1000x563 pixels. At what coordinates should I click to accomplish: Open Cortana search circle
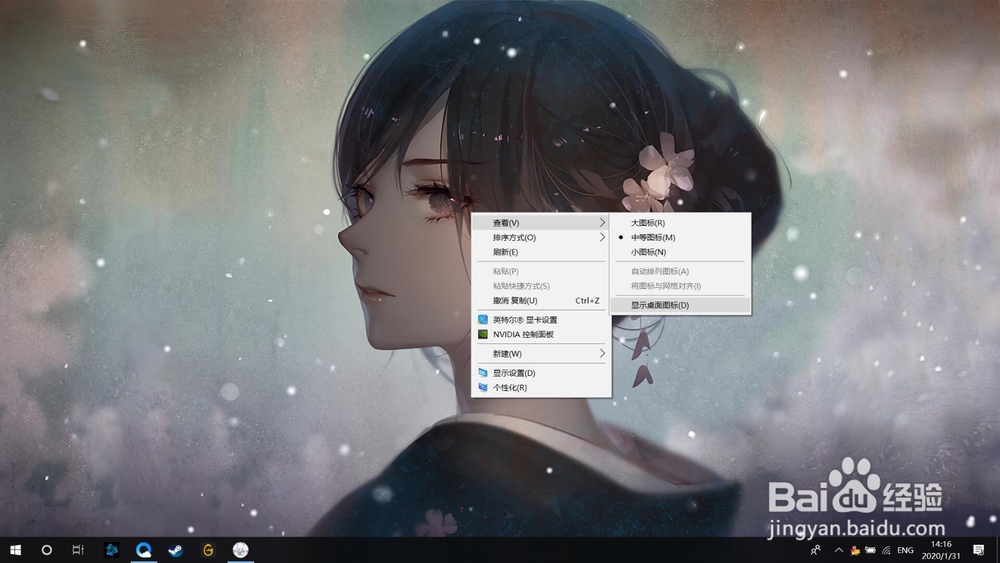click(47, 550)
